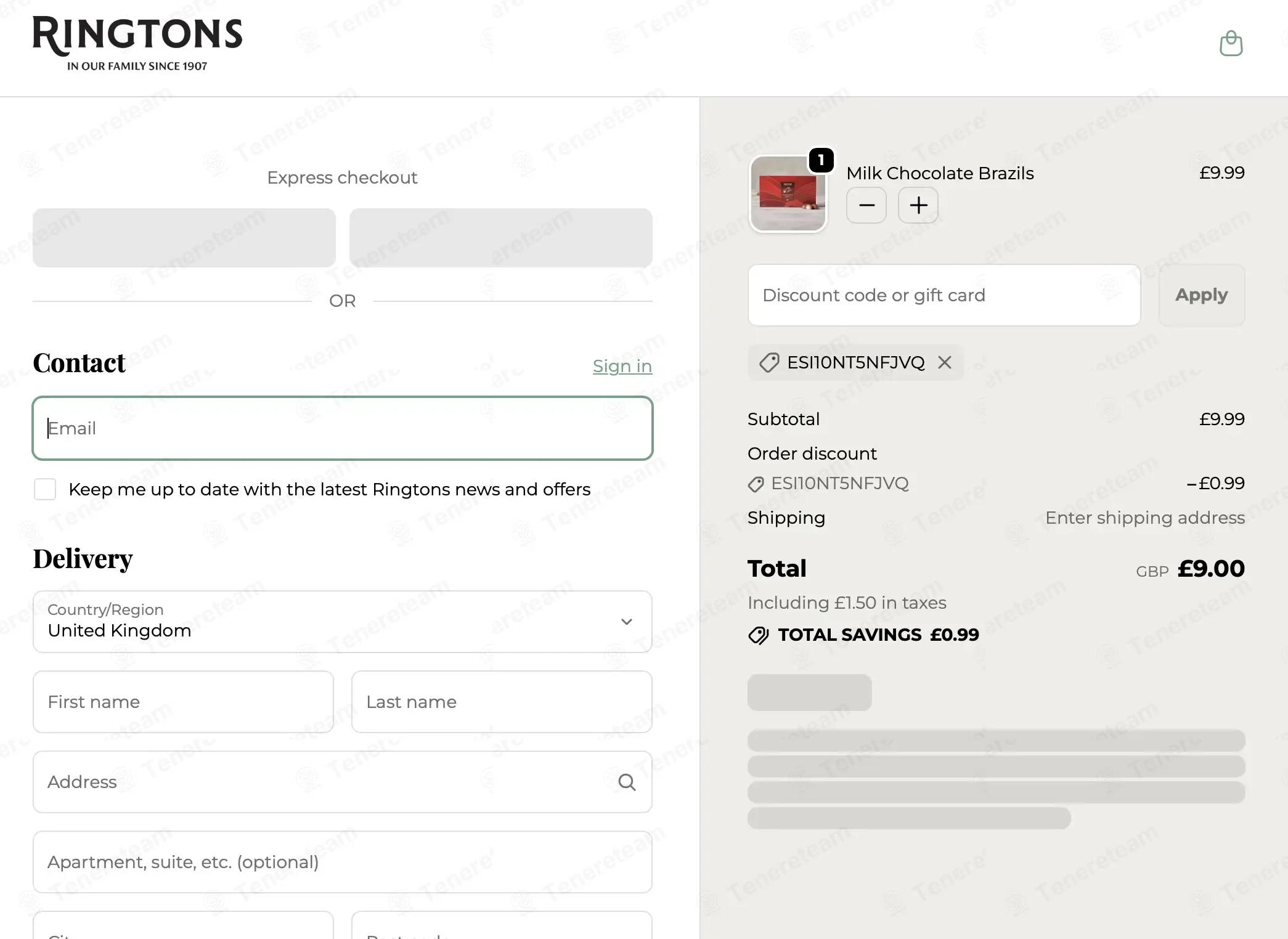Remove discount code ESI10NT5NFJVQ with X
This screenshot has height=939, width=1288.
(945, 362)
